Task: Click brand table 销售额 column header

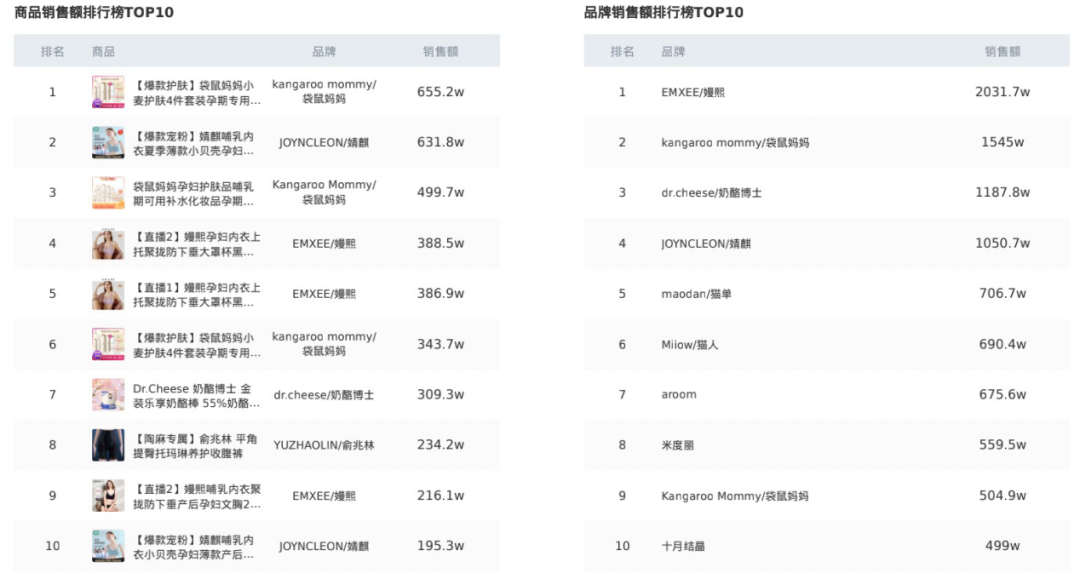Action: (1002, 52)
